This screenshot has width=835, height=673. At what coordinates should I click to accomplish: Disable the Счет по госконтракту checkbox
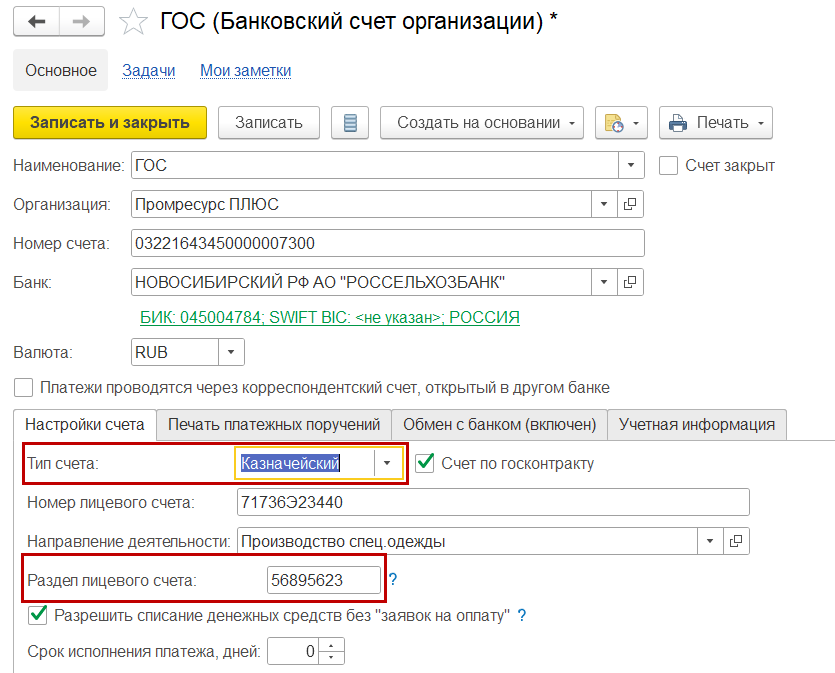(426, 463)
